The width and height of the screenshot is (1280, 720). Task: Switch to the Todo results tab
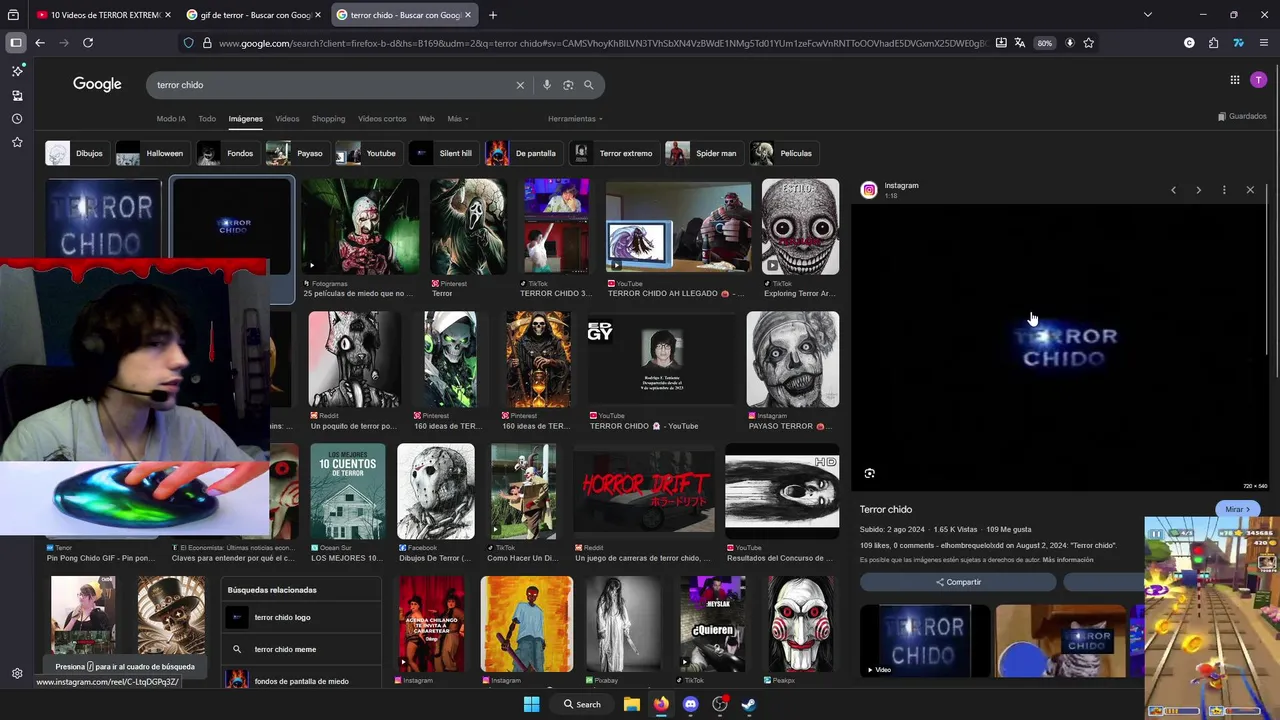[207, 119]
